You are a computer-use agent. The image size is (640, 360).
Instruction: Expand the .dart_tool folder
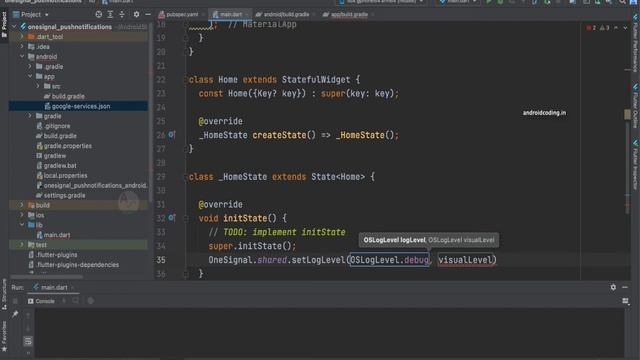22,37
